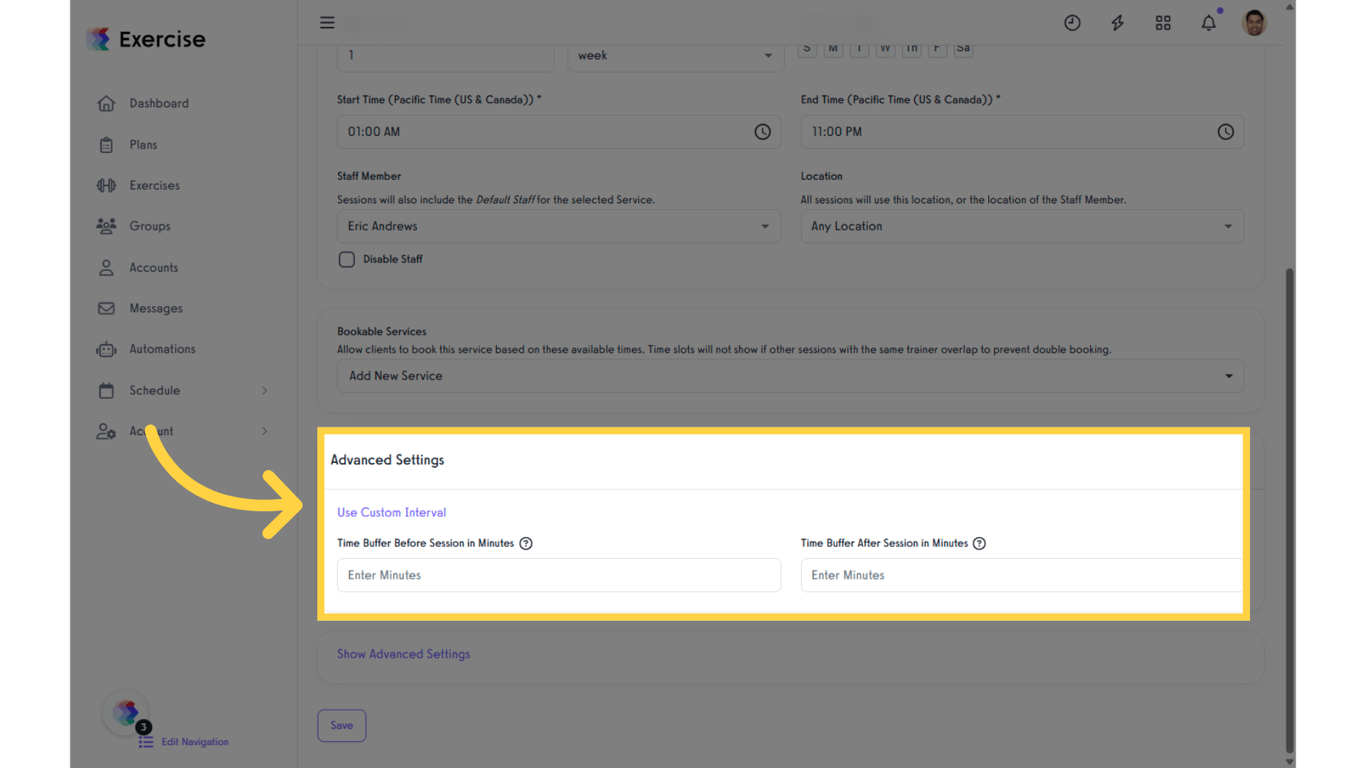Click the history clock icon in top bar
This screenshot has height=768, width=1366.
pyautogui.click(x=1072, y=22)
